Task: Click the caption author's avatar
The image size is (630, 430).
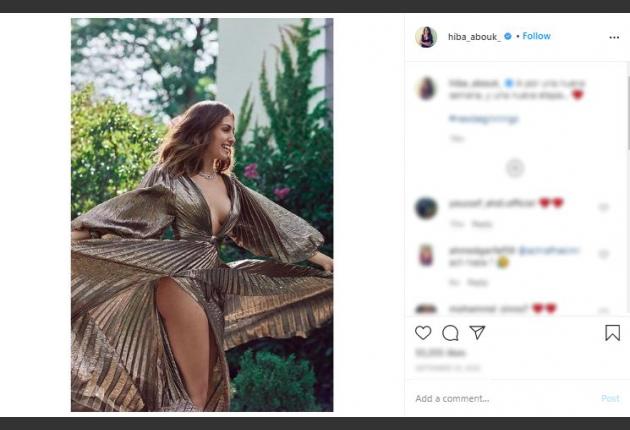Action: 426,88
